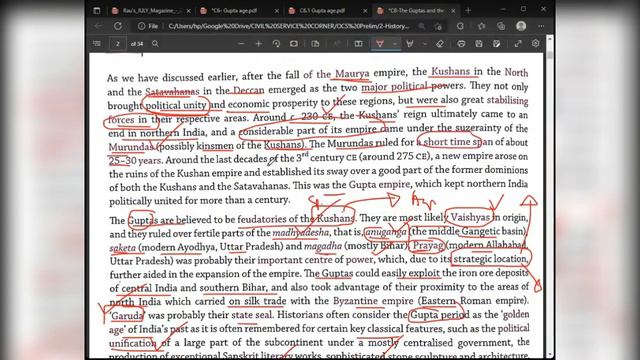
Task: Close the 'C8-The Guptas' tab
Action: pos(453,11)
